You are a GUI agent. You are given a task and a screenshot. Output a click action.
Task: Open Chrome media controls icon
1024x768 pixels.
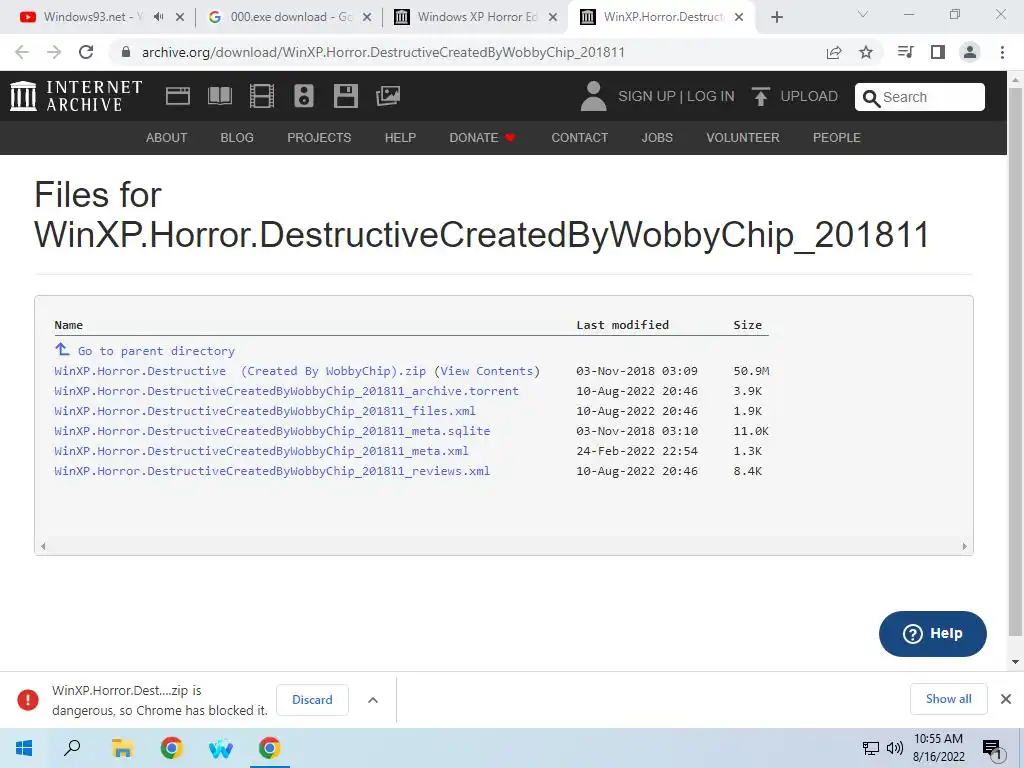click(905, 52)
